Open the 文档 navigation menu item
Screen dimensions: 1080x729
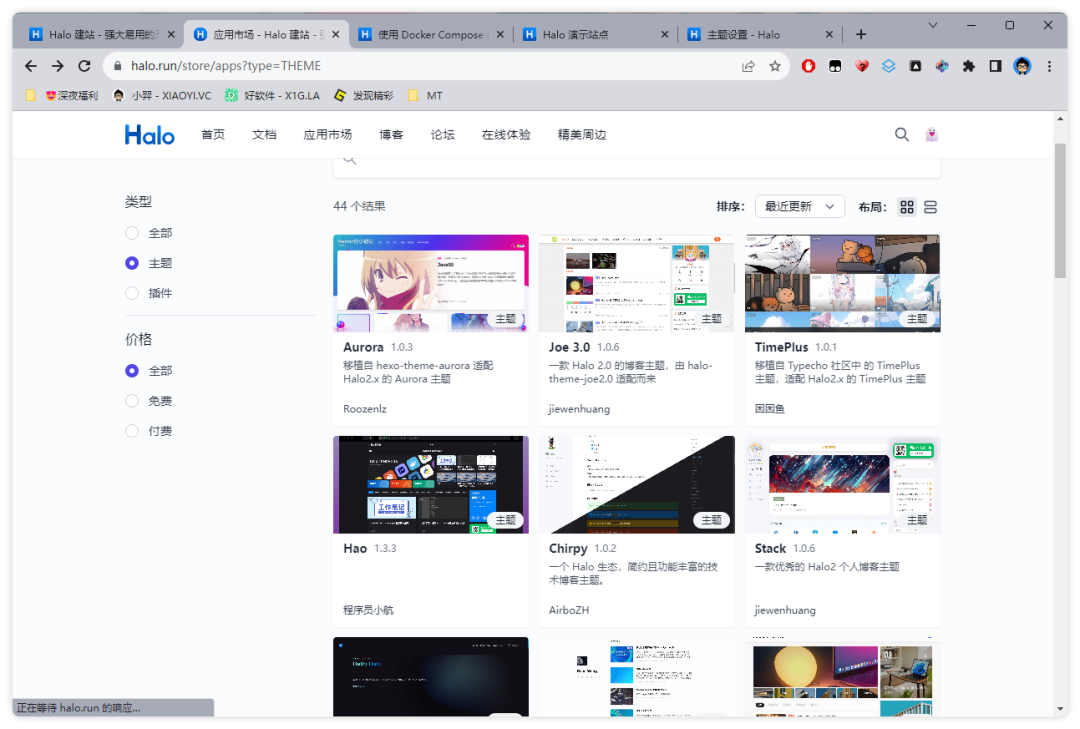coord(264,135)
